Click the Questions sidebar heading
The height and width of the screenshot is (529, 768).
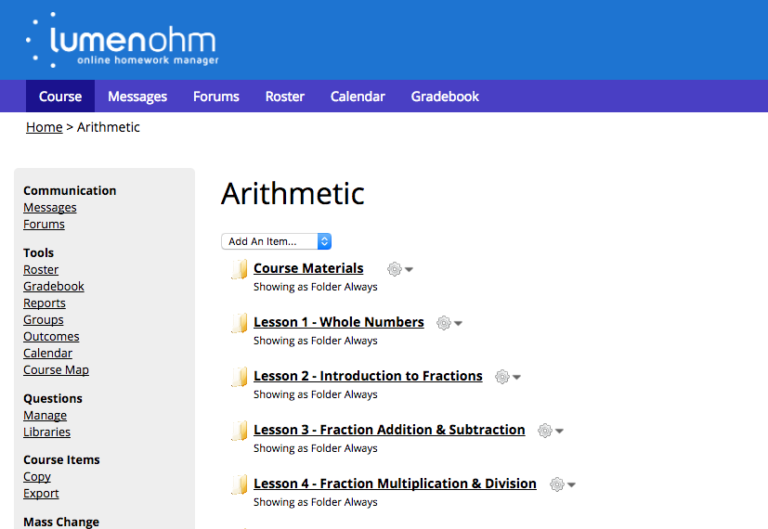[53, 399]
